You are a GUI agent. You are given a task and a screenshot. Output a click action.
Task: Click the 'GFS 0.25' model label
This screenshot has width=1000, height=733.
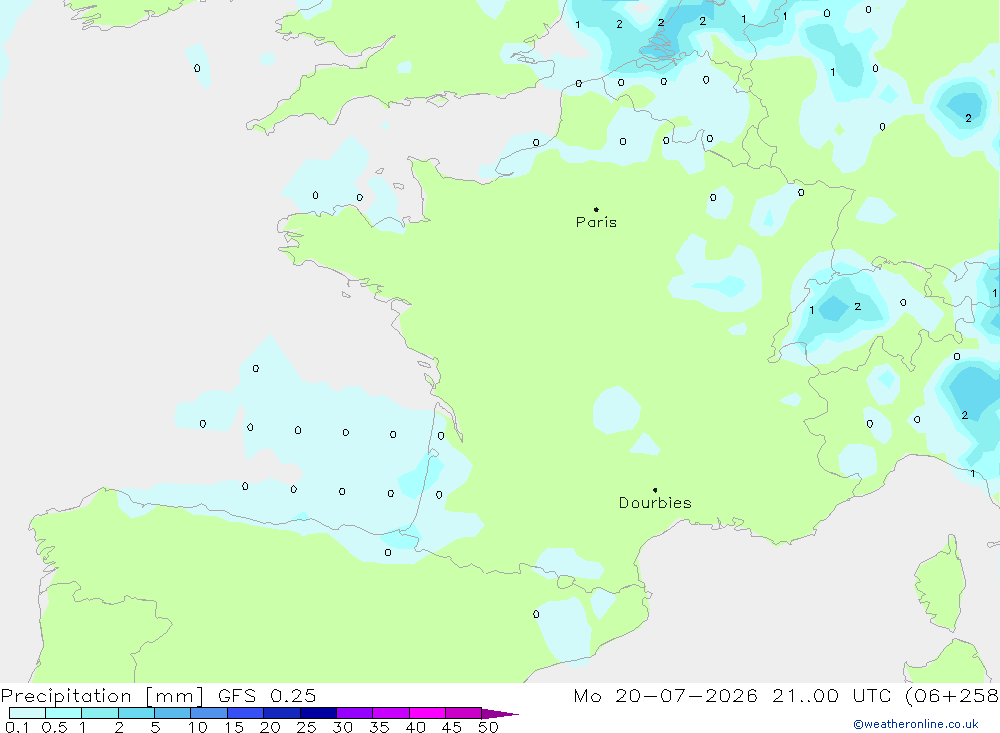coord(267,695)
